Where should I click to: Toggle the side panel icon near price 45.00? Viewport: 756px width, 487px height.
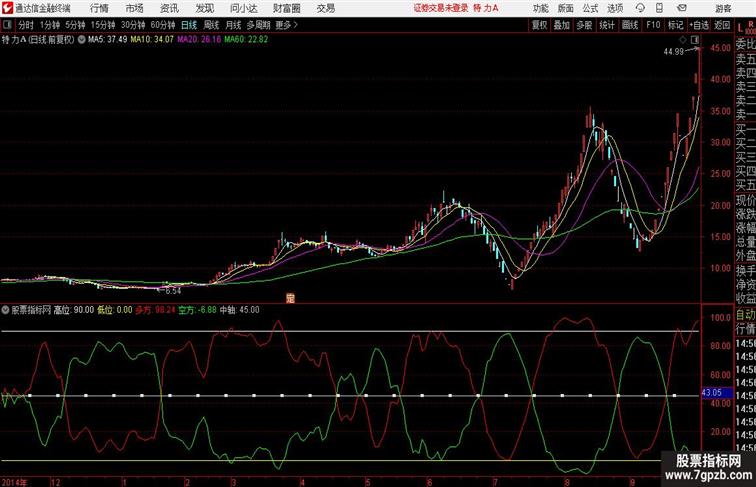coord(695,40)
